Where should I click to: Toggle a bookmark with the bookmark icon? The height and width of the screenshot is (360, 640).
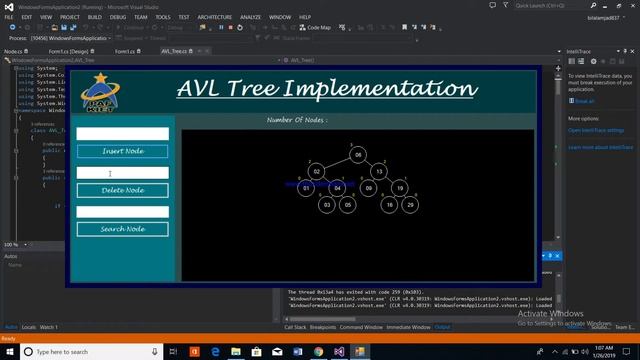[x=404, y=27]
